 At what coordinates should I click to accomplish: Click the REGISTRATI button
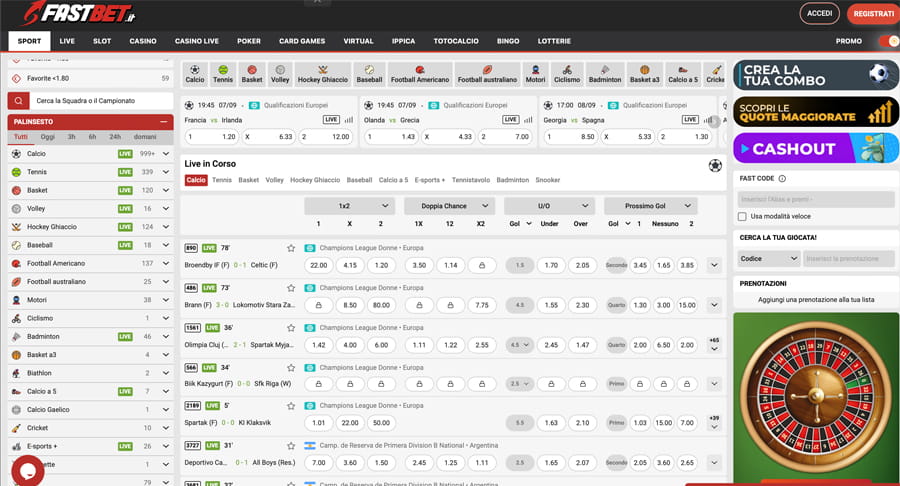(874, 14)
